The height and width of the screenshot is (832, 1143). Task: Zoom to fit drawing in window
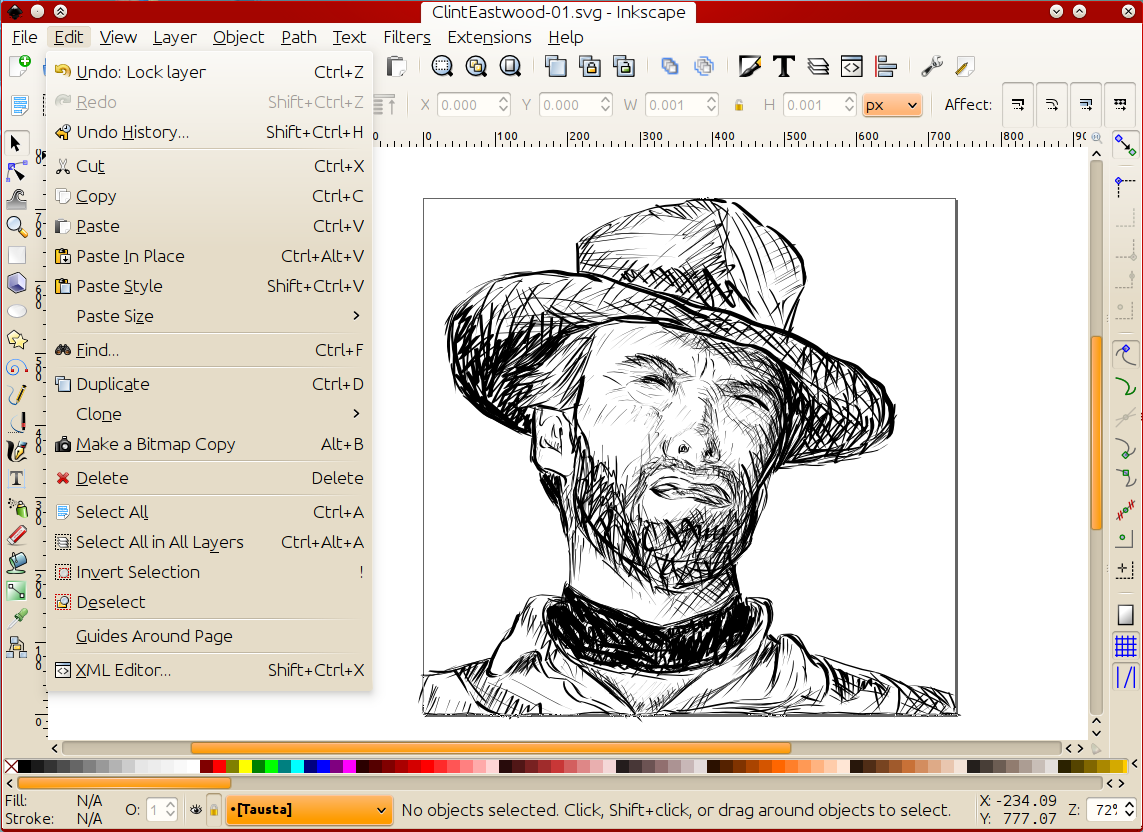tap(476, 66)
